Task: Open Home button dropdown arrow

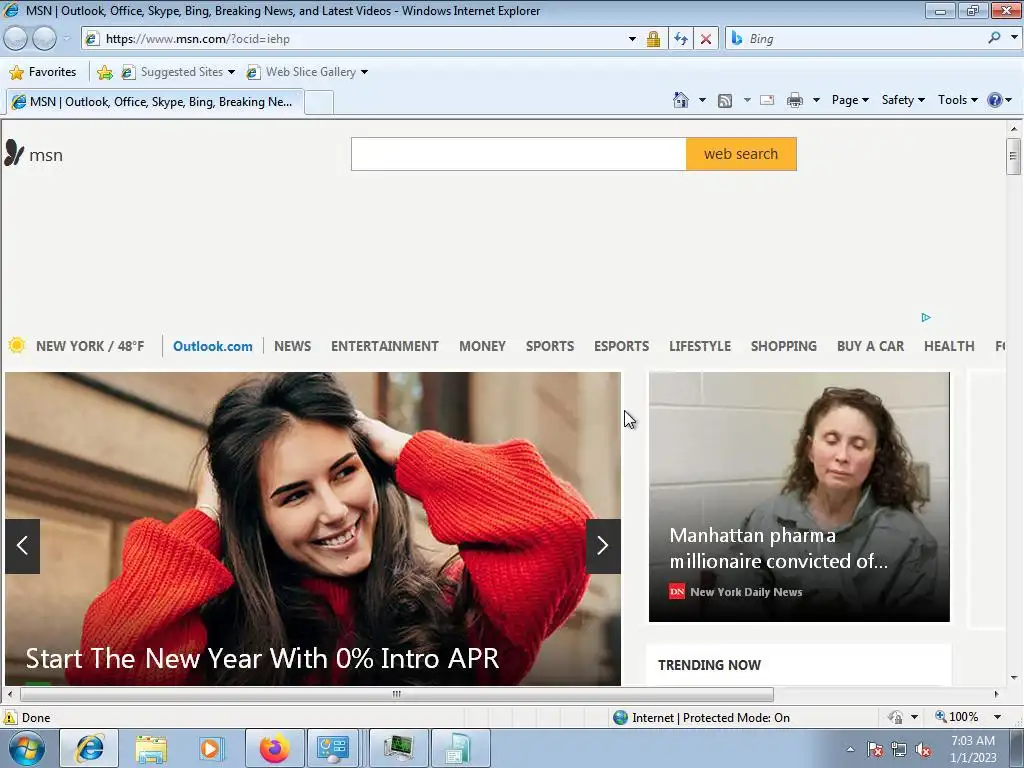Action: point(702,100)
